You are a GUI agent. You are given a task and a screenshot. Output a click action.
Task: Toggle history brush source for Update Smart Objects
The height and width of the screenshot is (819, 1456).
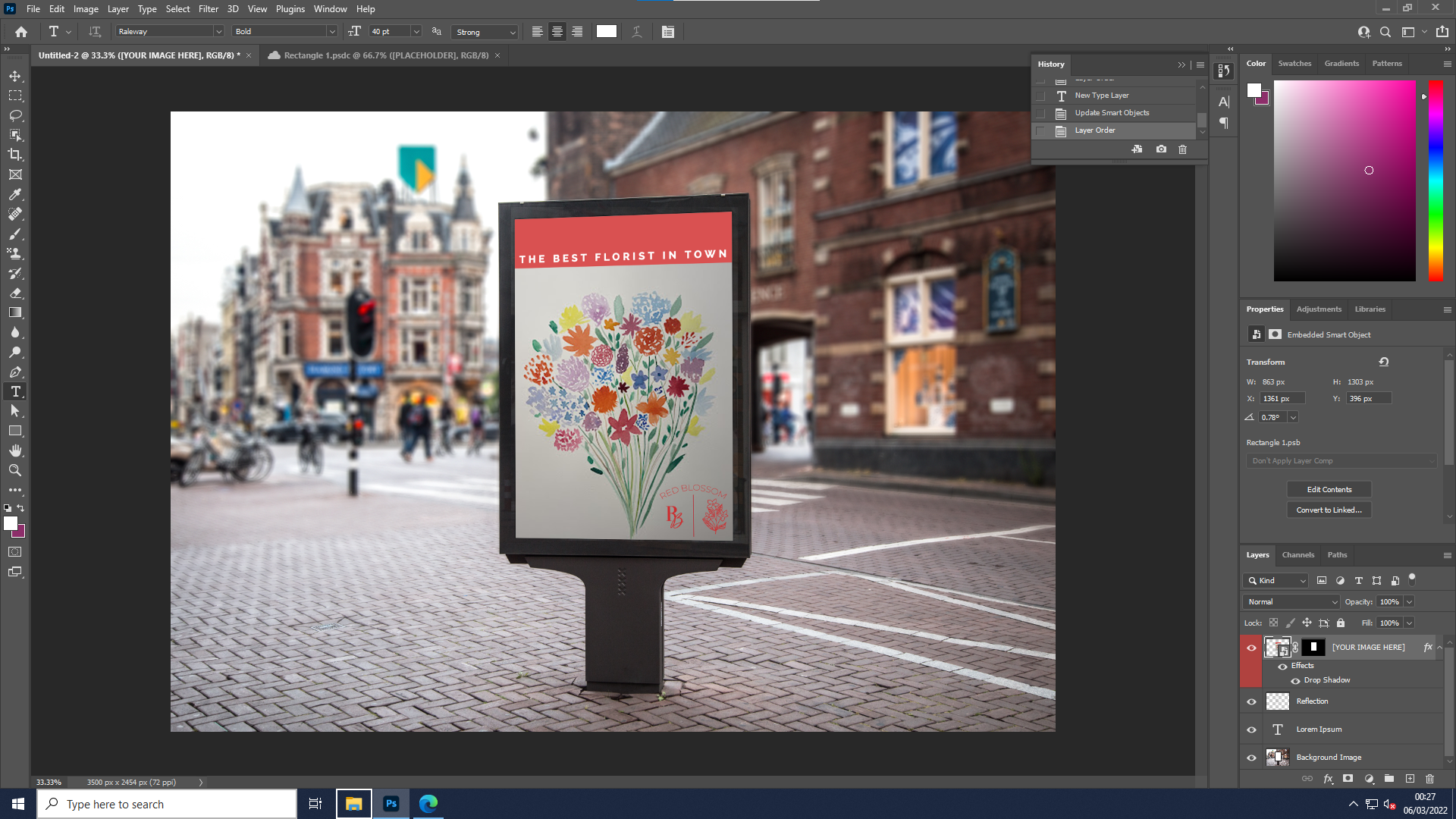click(x=1040, y=113)
